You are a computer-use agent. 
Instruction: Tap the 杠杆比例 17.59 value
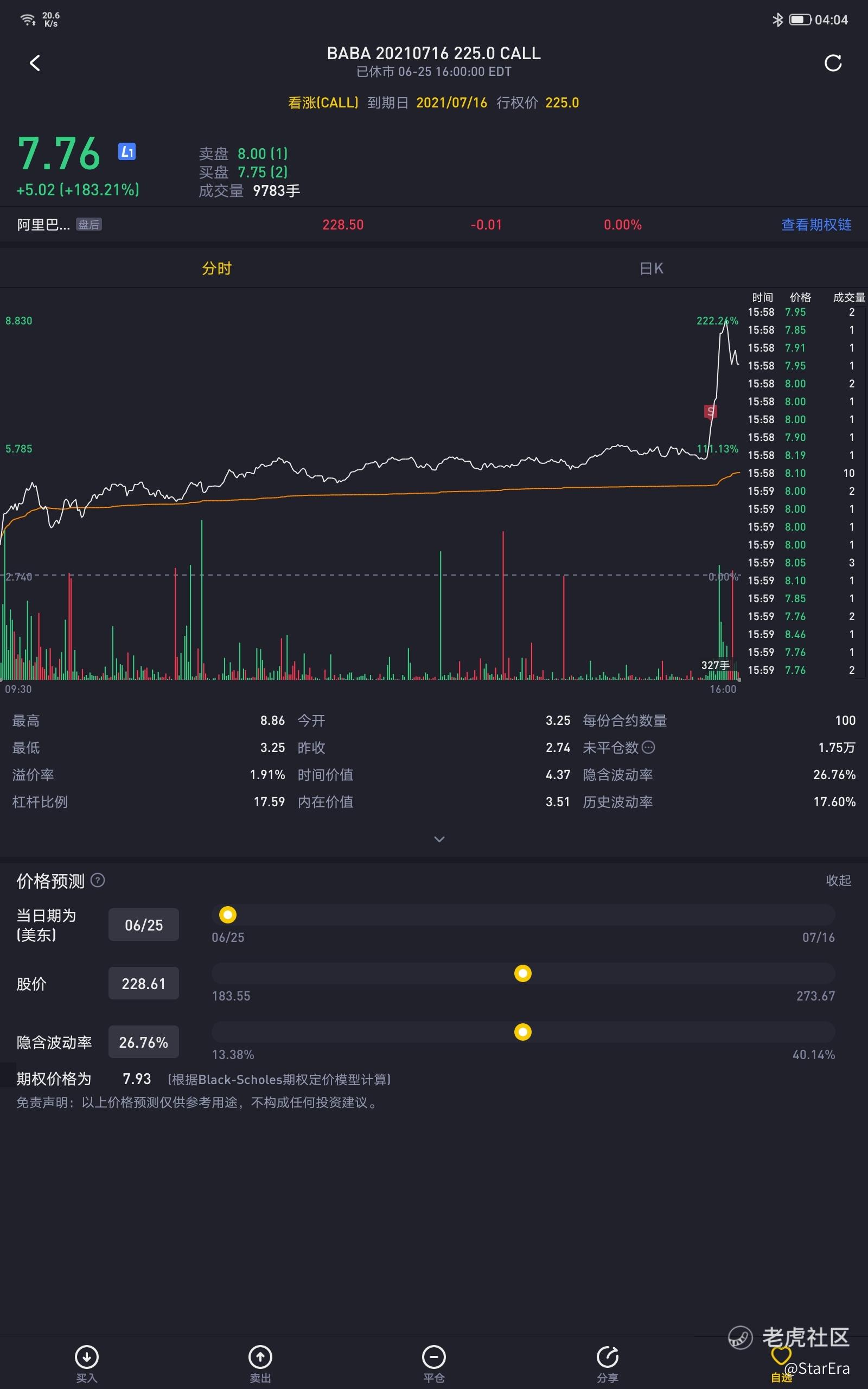(269, 802)
